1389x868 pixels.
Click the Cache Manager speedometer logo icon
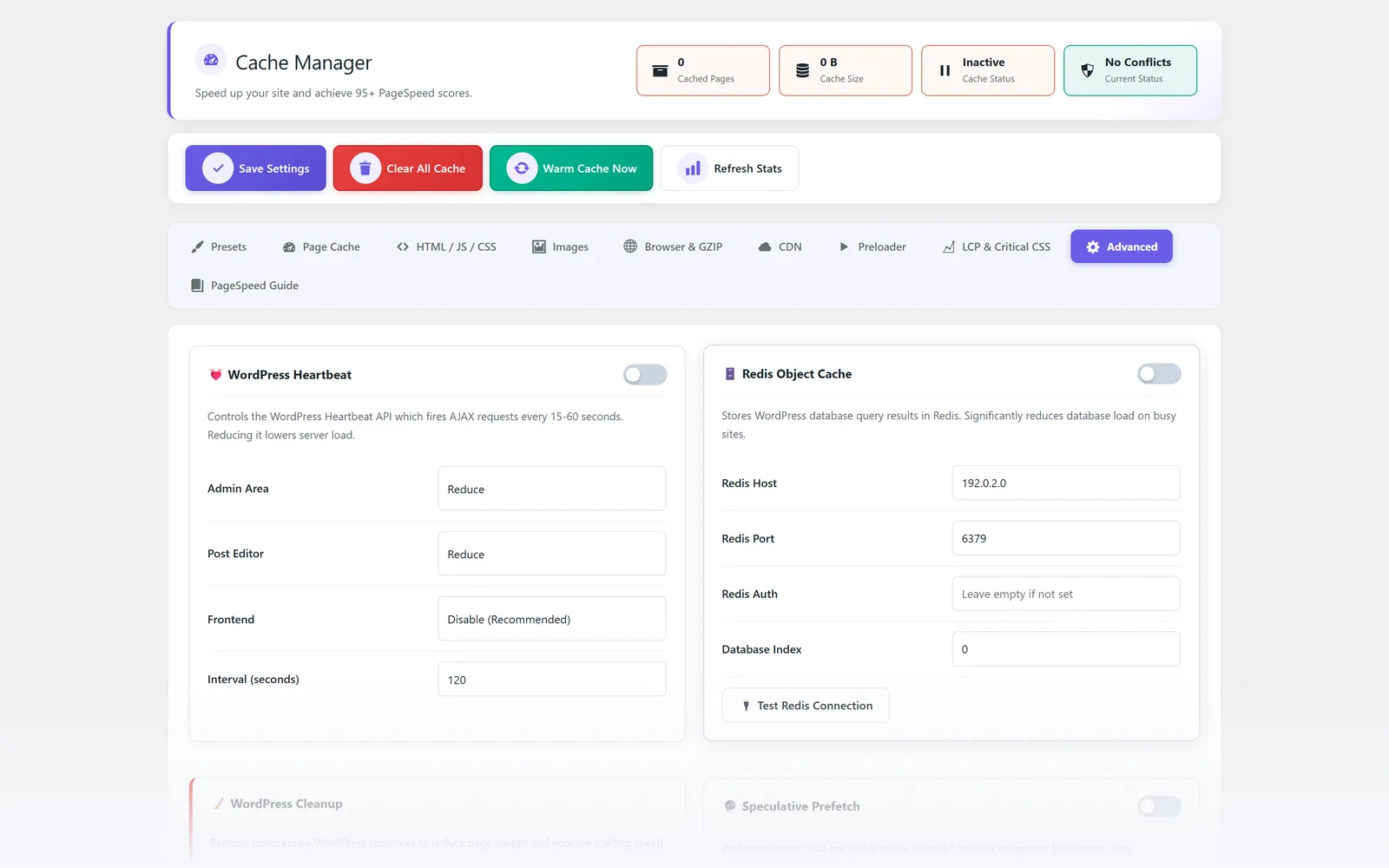coord(210,60)
